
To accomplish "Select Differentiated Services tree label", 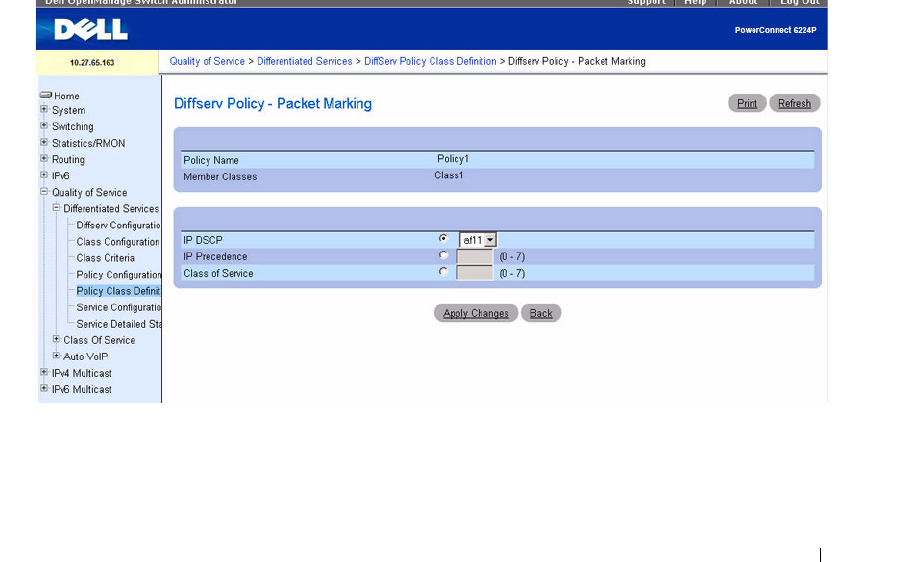I will click(x=111, y=208).
